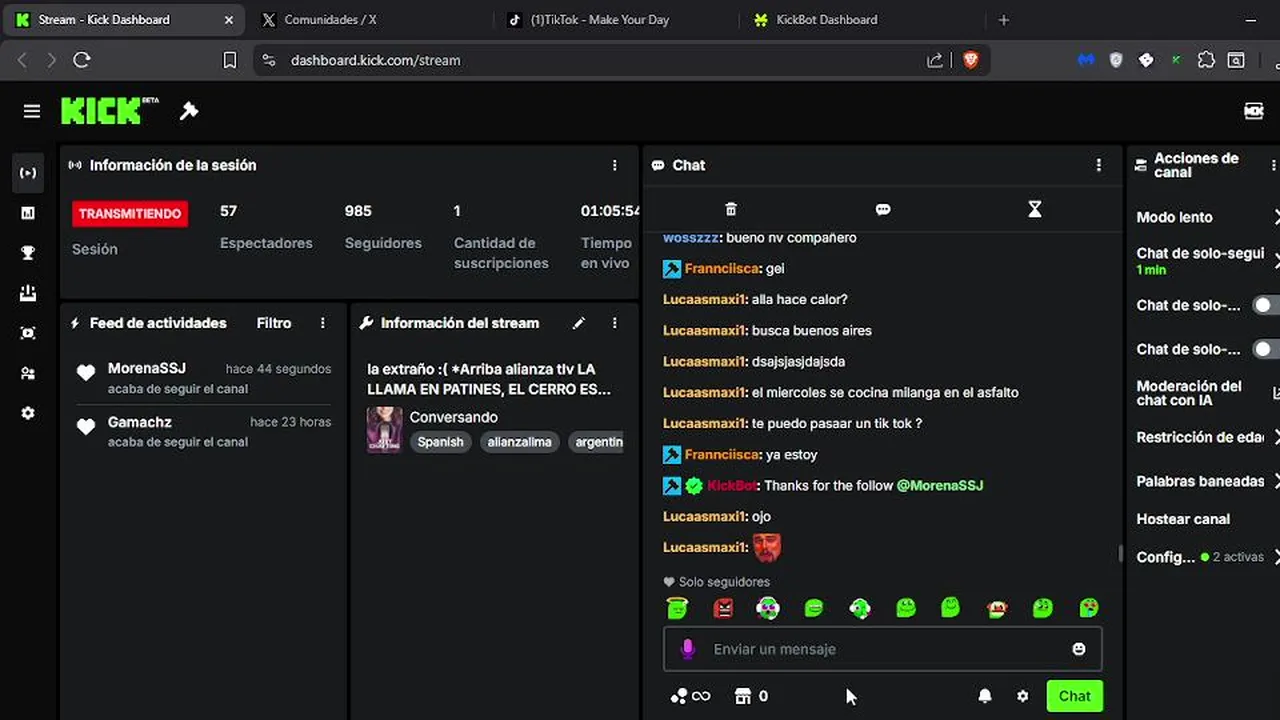Edit stream information with the pencil icon

tap(578, 323)
